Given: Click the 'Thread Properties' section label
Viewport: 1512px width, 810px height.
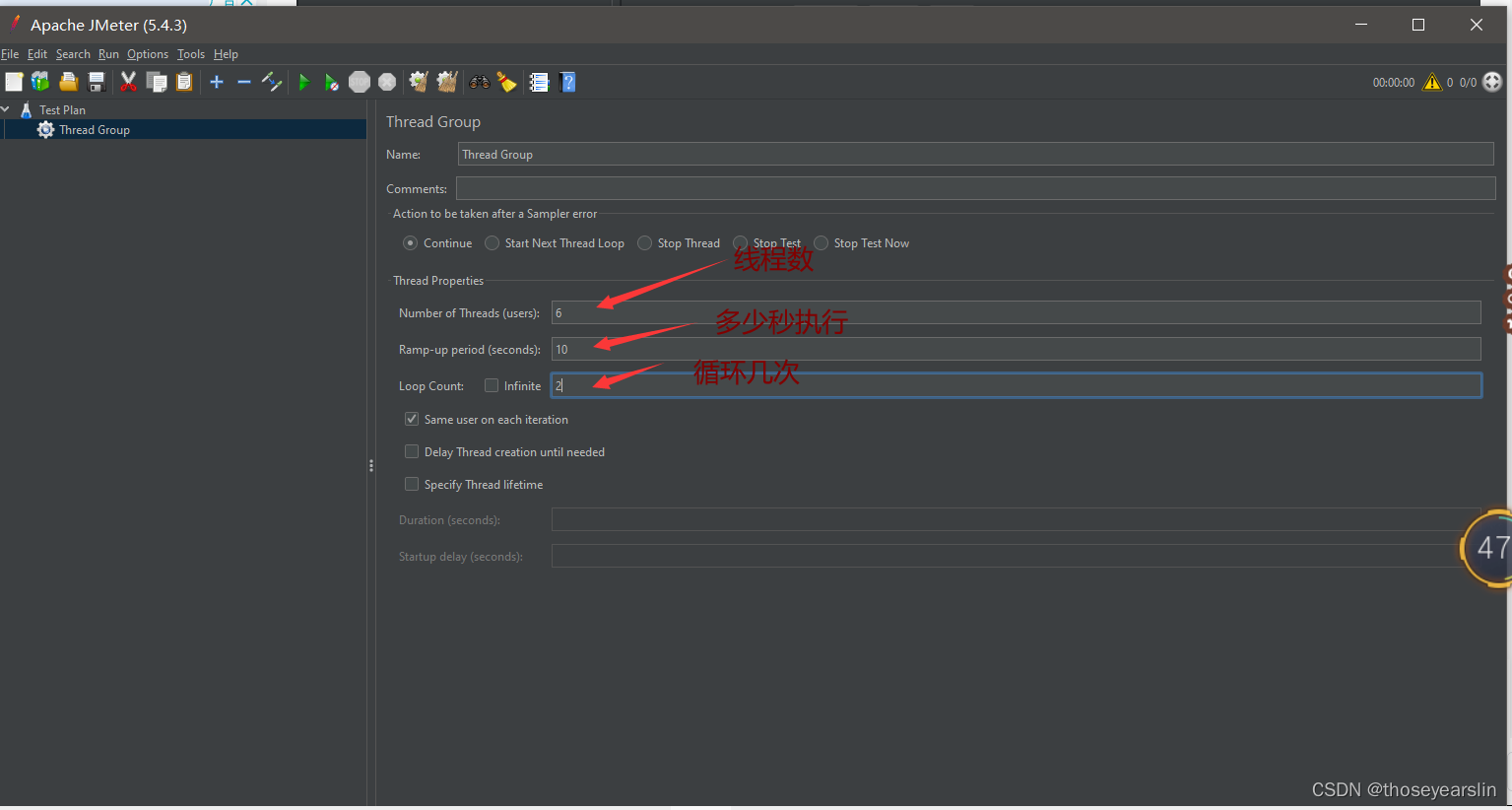Looking at the screenshot, I should 438,281.
